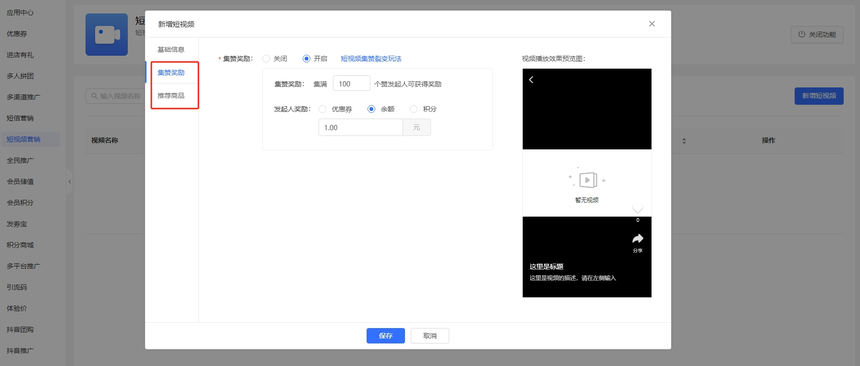
Task: Click the 取消 button
Action: pos(430,336)
